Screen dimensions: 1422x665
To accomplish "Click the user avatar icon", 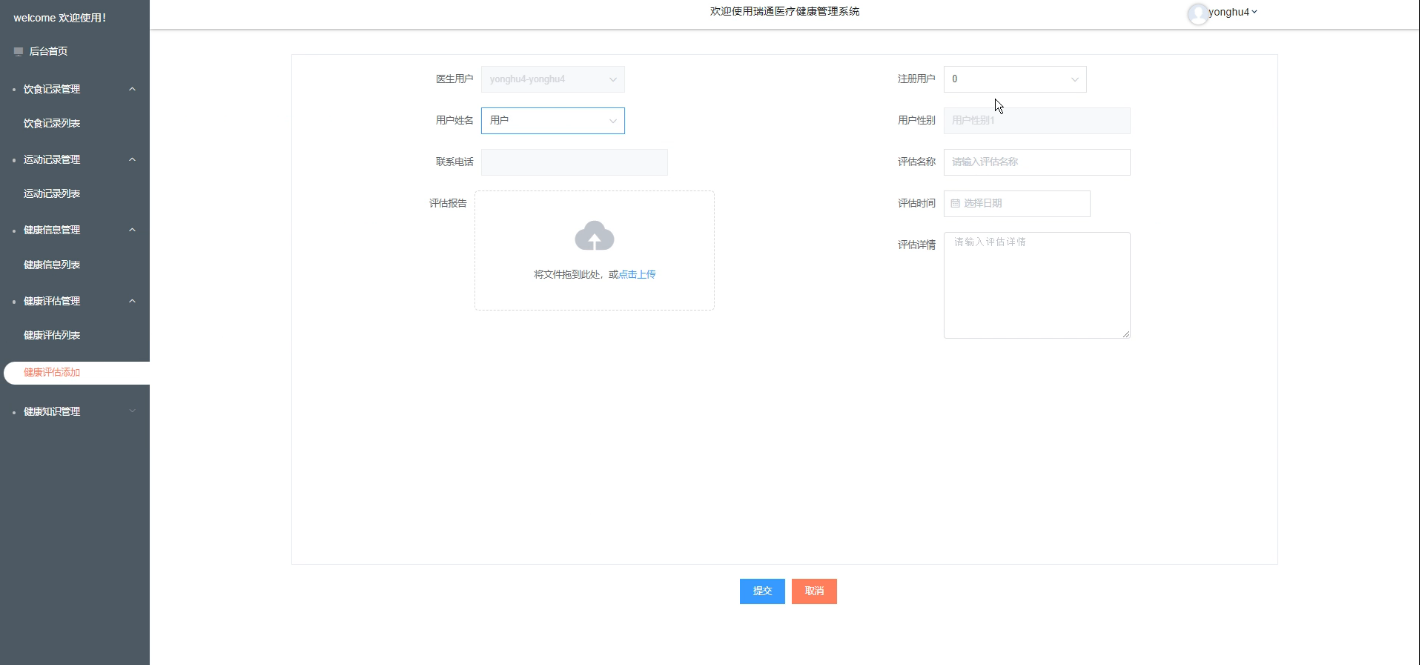I will coord(1197,13).
